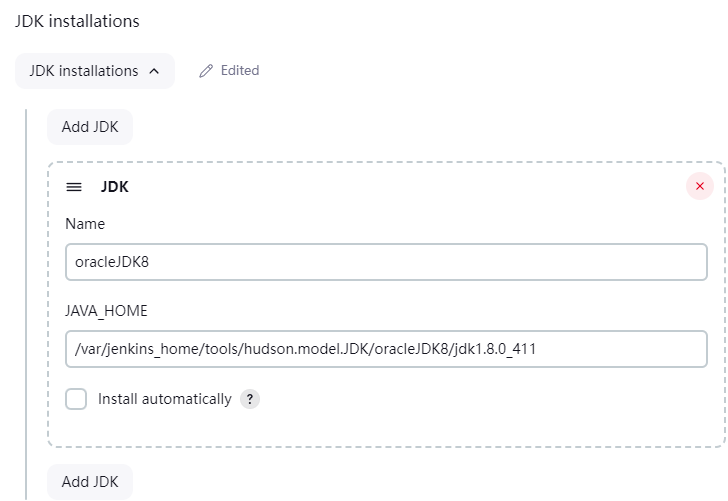Click the JDK installations section heading
728x501 pixels.
[77, 21]
